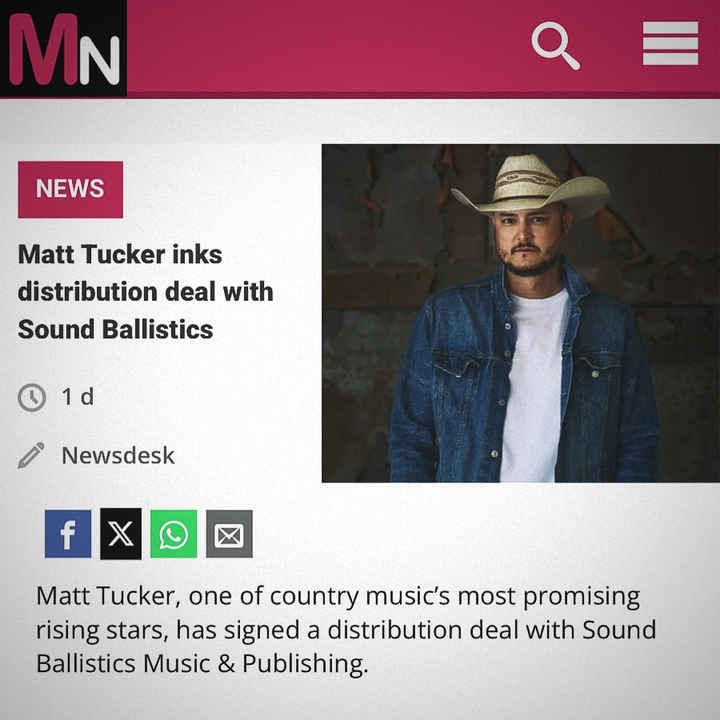This screenshot has width=720, height=720.
Task: Open the search magnifier icon
Action: pos(556,45)
